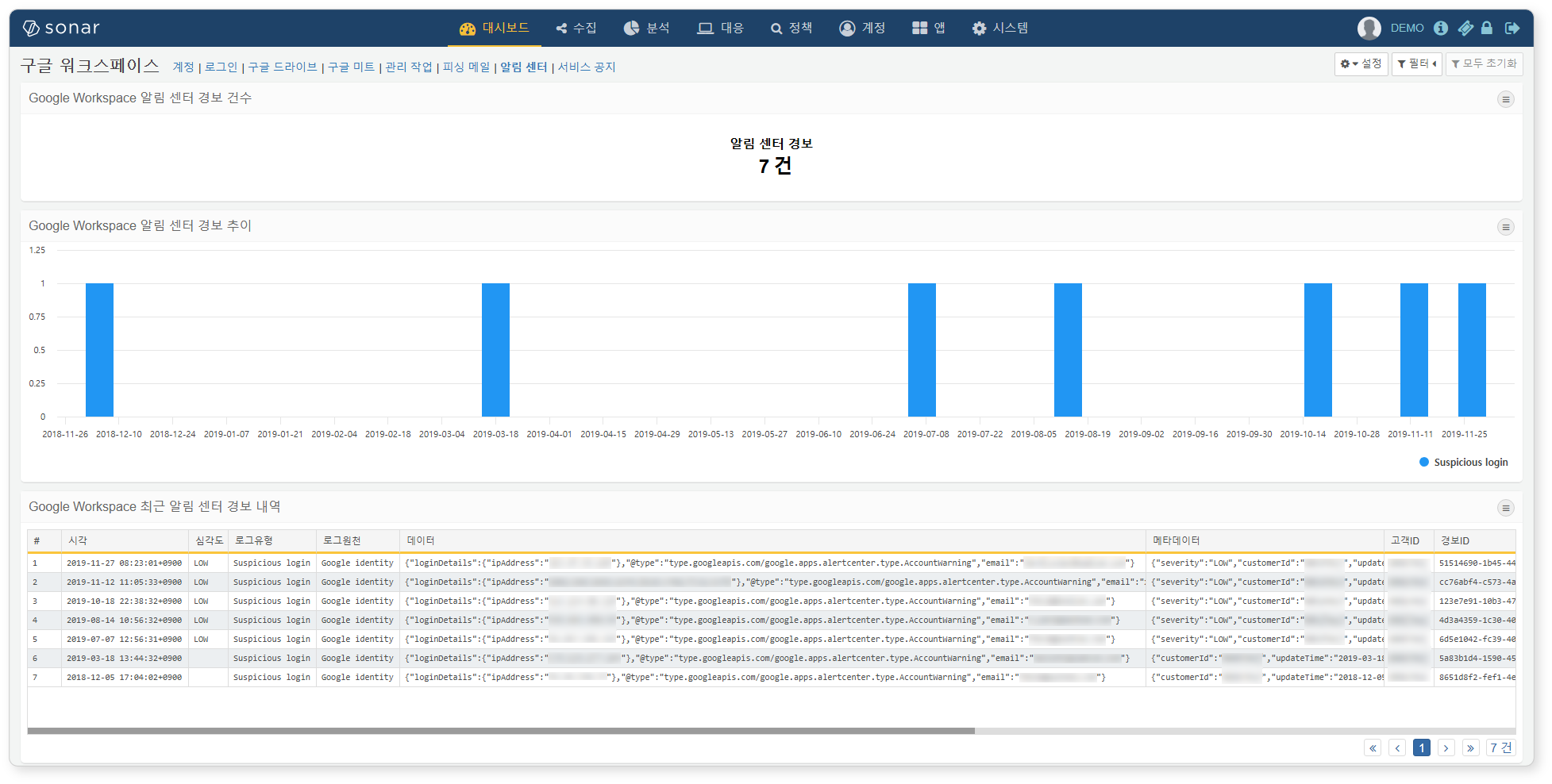
Task: Open the 계정 top menu
Action: 862,28
